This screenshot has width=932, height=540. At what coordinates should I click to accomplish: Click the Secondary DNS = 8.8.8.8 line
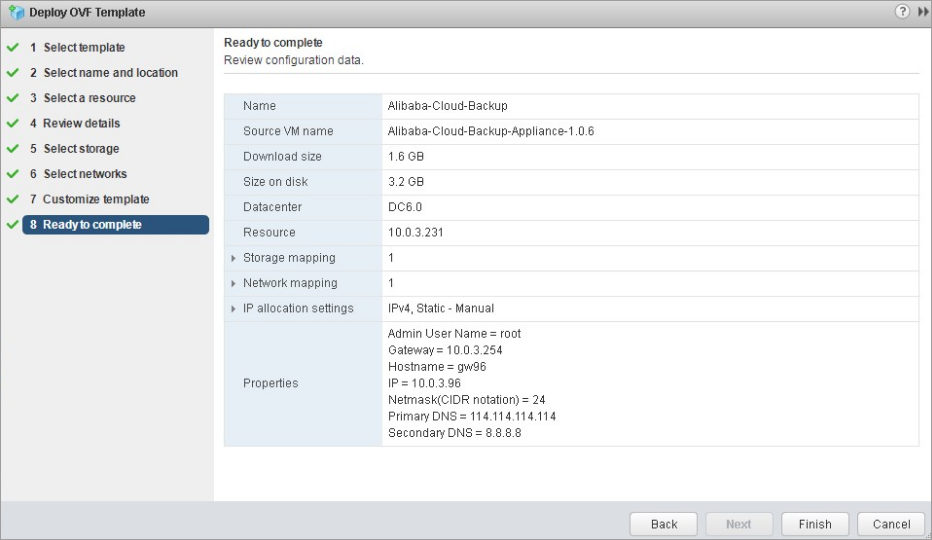point(455,433)
